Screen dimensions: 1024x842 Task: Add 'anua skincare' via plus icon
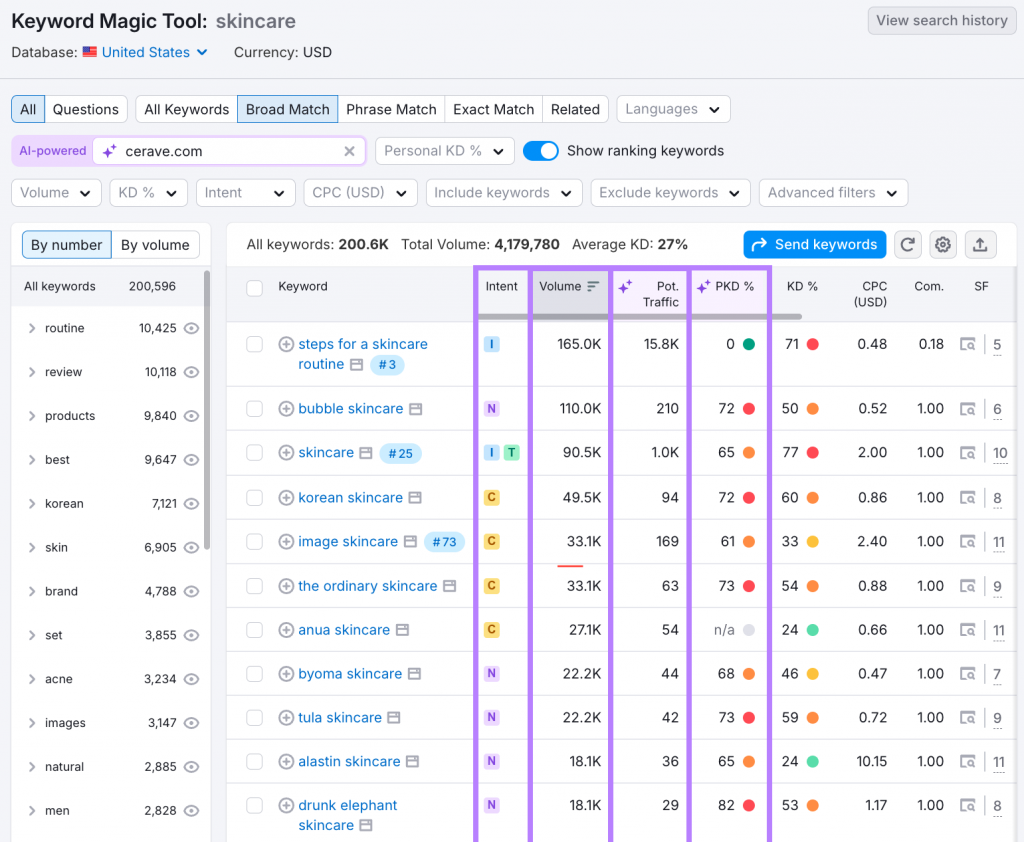286,630
